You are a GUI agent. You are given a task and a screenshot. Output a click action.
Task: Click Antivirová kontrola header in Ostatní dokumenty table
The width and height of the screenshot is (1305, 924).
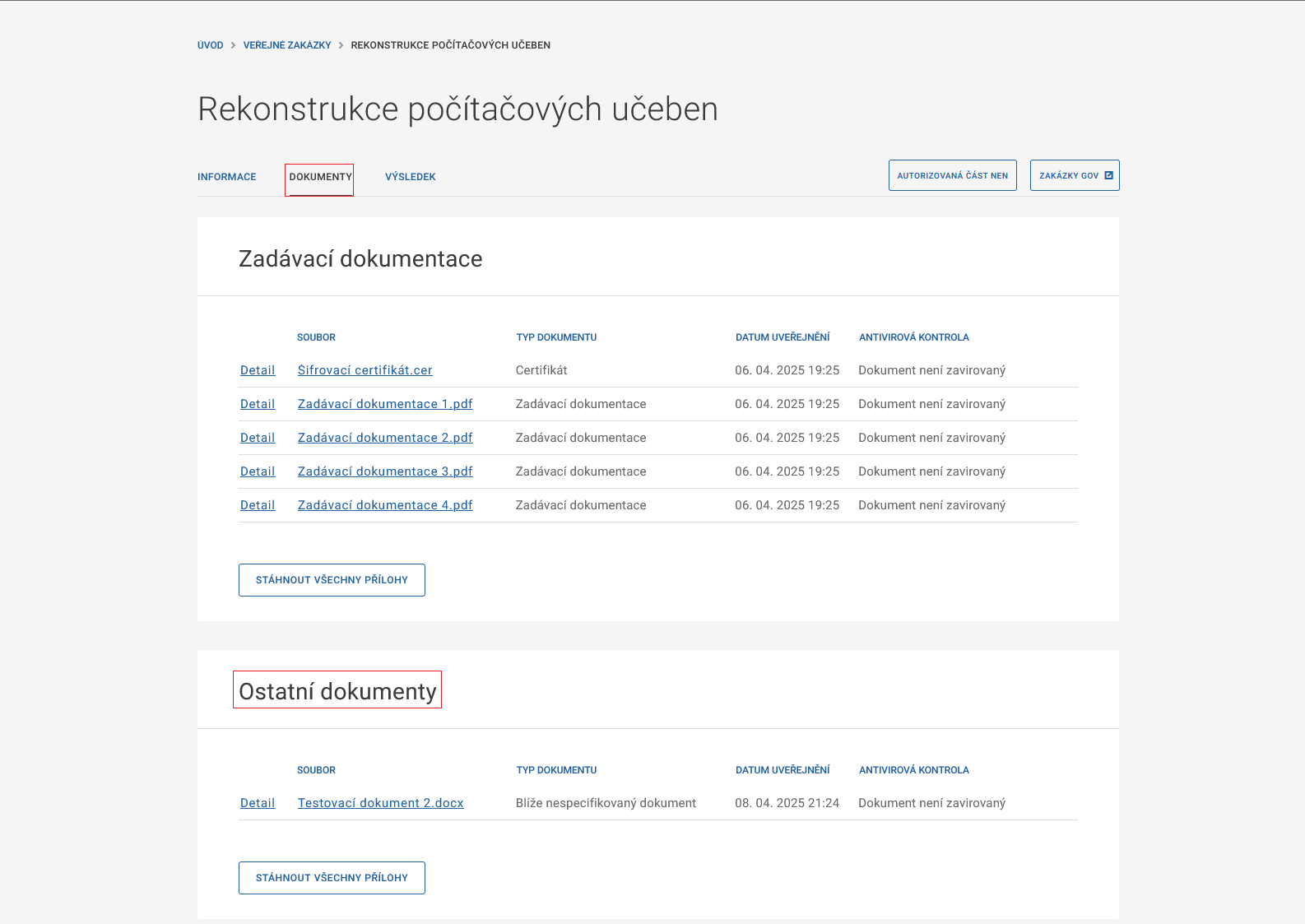click(x=914, y=770)
